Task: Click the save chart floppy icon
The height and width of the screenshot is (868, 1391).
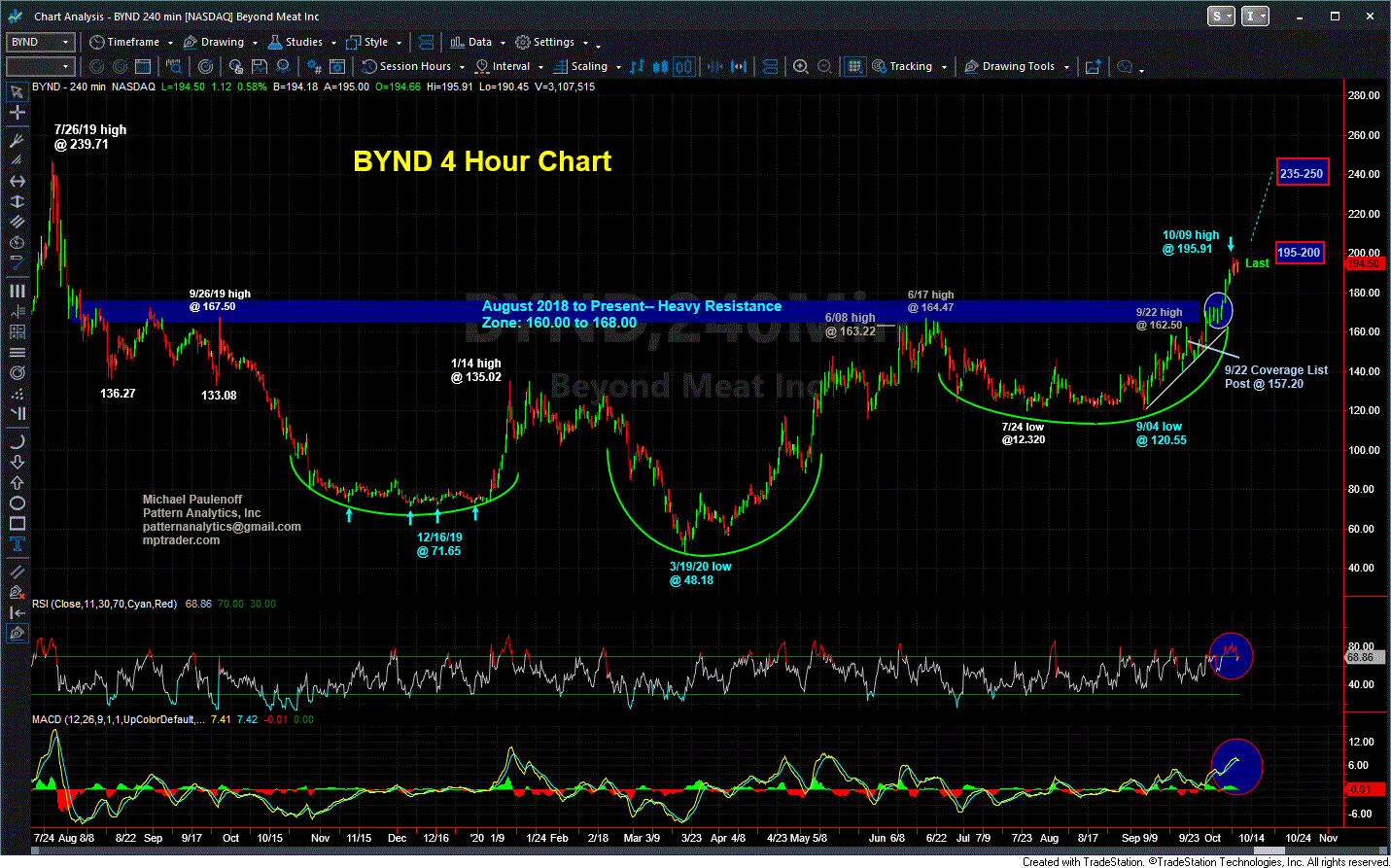Action: (x=259, y=66)
